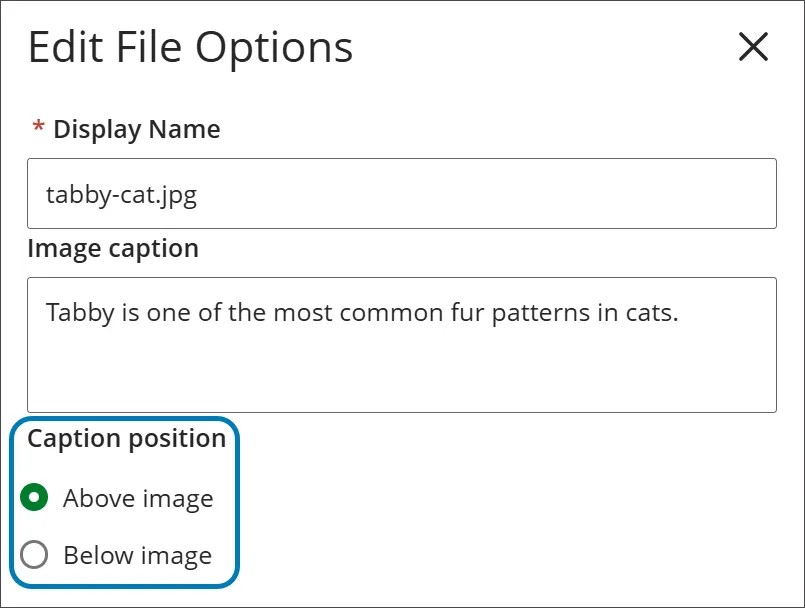Screen dimensions: 805x608
Task: Click the "Below image" option label text
Action: pos(137,555)
